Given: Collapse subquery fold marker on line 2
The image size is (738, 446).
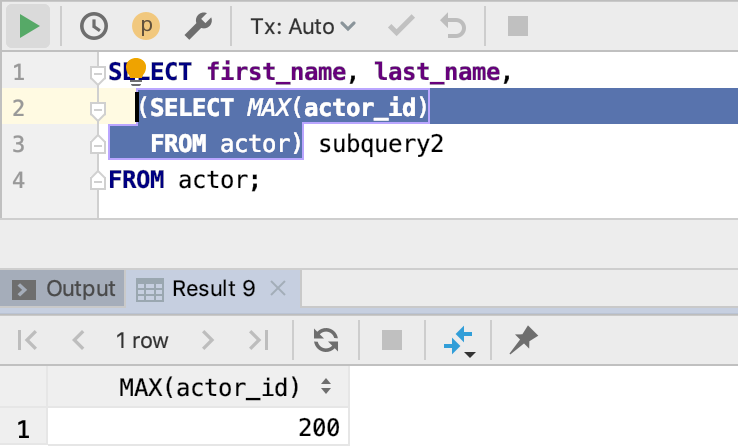Looking at the screenshot, I should point(97,109).
